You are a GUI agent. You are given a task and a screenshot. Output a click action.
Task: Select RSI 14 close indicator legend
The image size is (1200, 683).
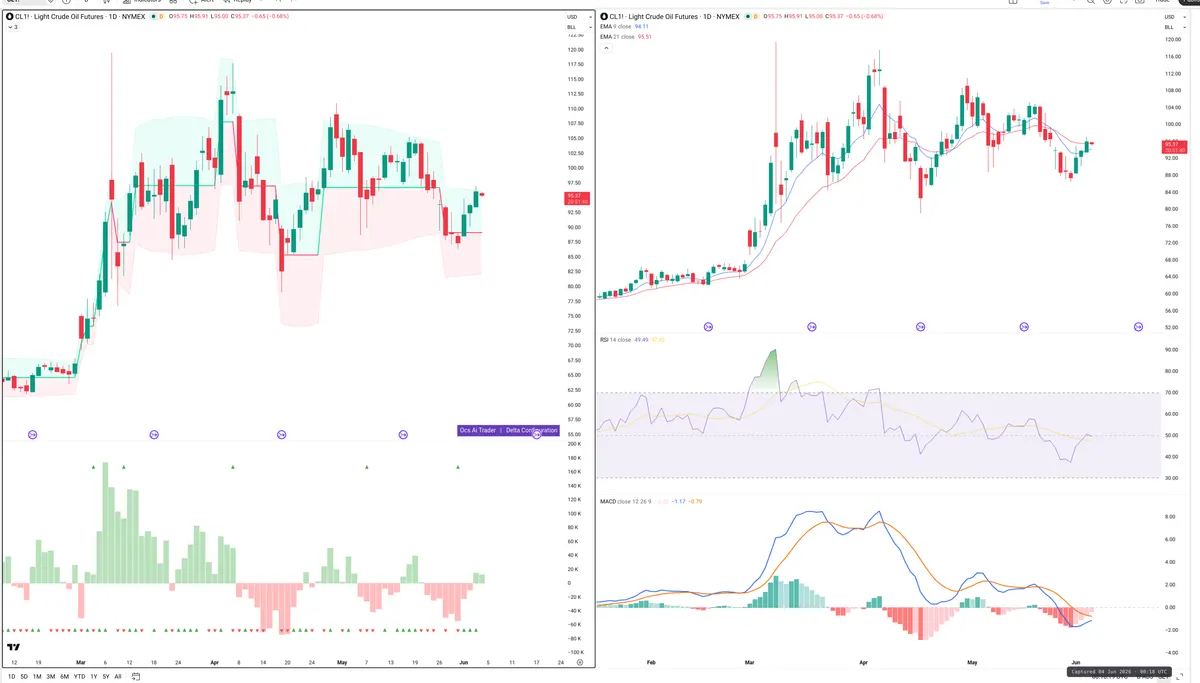(615, 340)
